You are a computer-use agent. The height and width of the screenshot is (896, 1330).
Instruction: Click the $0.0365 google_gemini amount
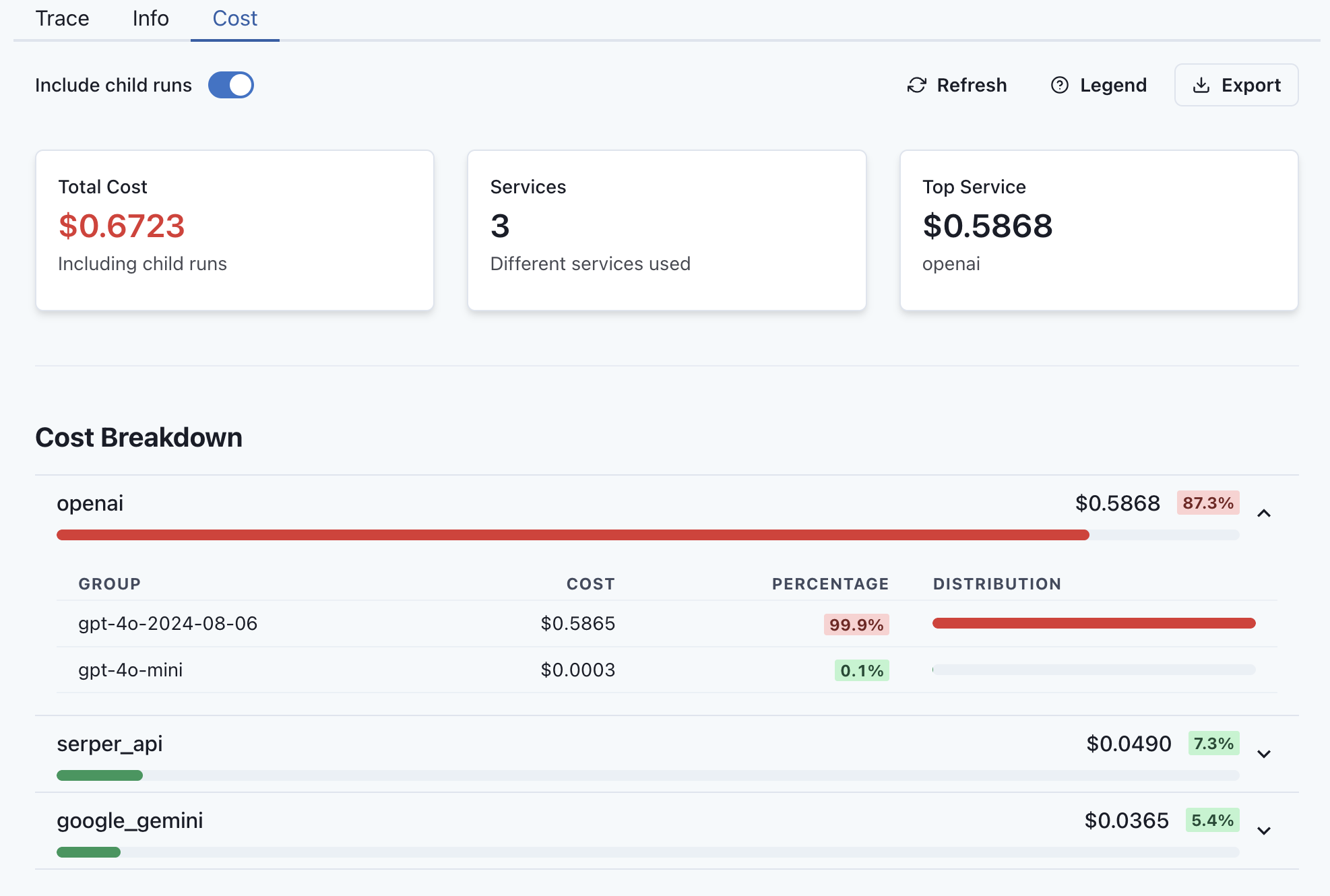(x=1127, y=821)
